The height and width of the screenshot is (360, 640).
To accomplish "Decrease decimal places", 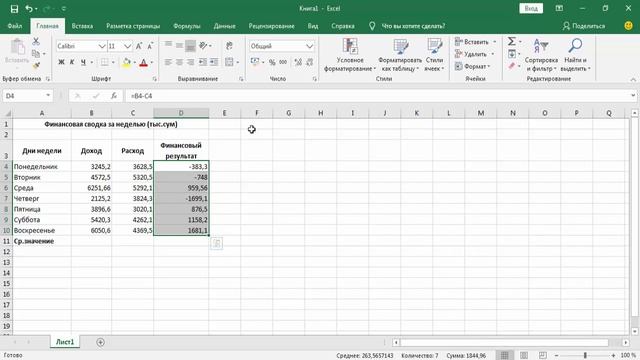I will pos(309,62).
